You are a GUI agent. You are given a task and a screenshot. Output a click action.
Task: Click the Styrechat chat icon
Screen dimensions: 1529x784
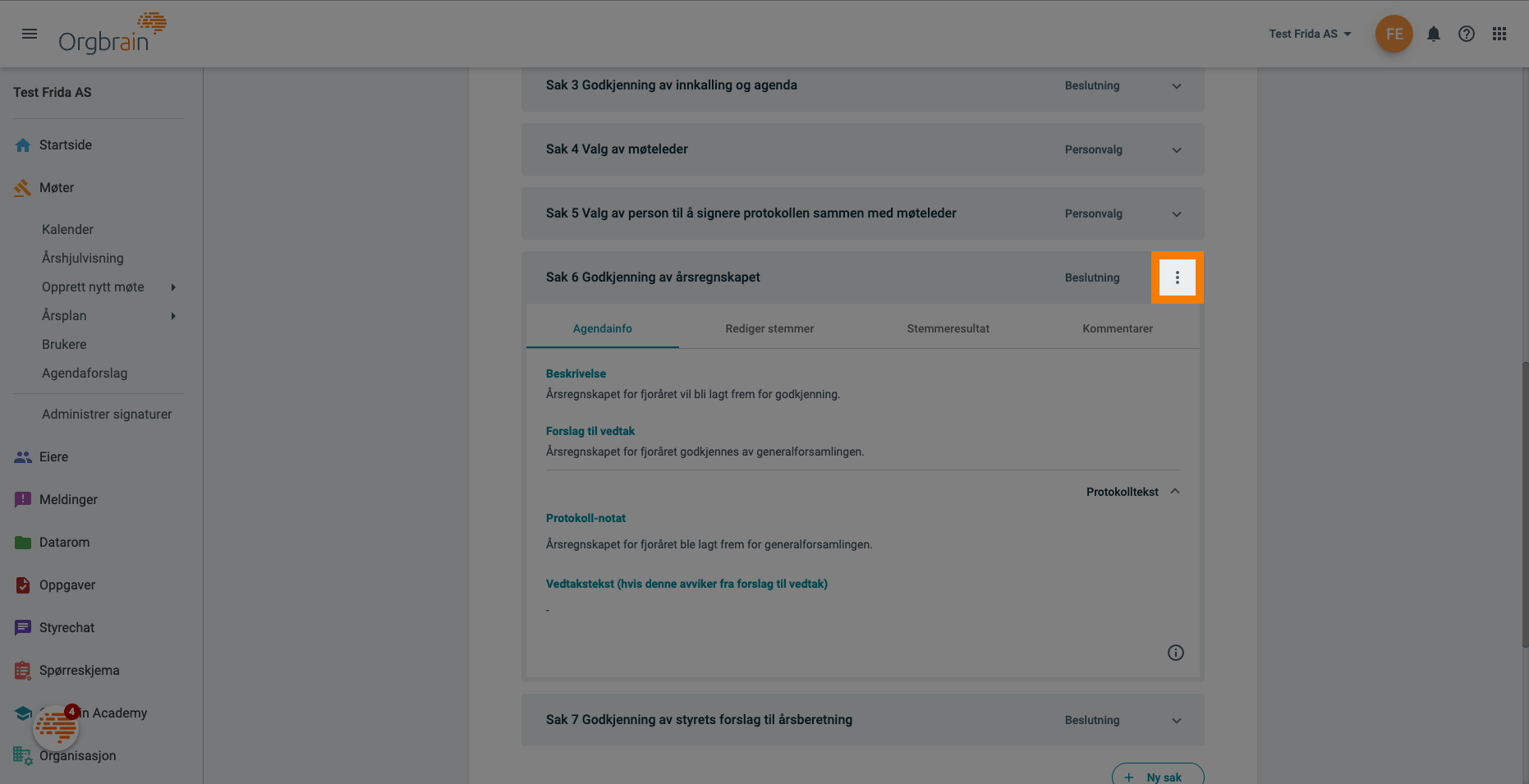[23, 628]
